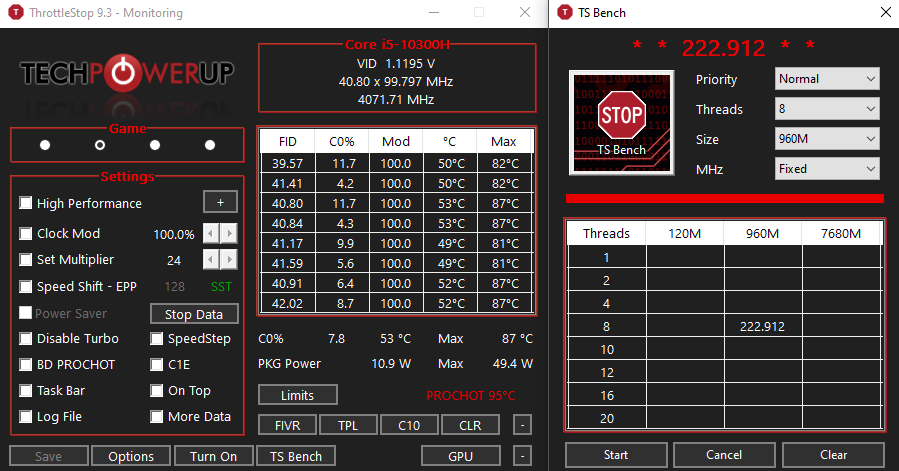Image resolution: width=899 pixels, height=471 pixels.
Task: Click the CLR button to reset maximums
Action: [x=470, y=425]
